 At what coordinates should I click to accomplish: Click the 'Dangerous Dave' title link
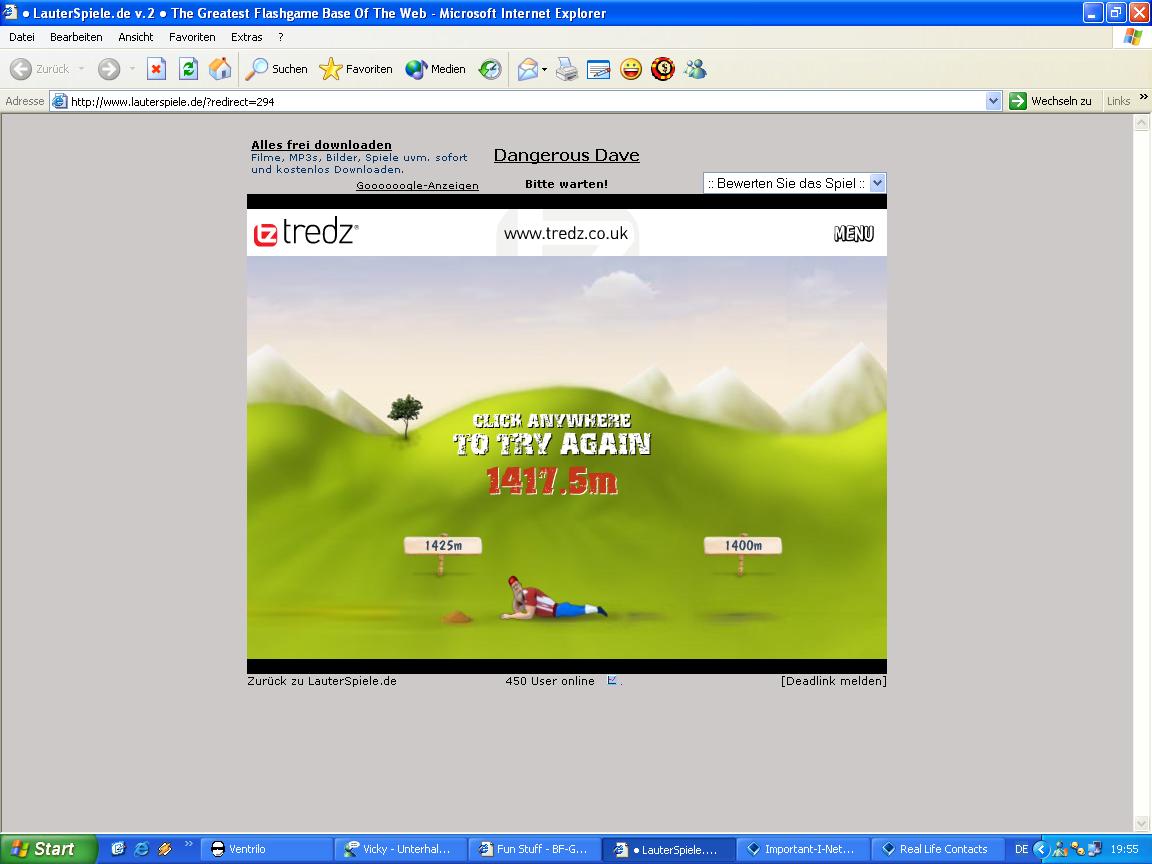pos(566,155)
